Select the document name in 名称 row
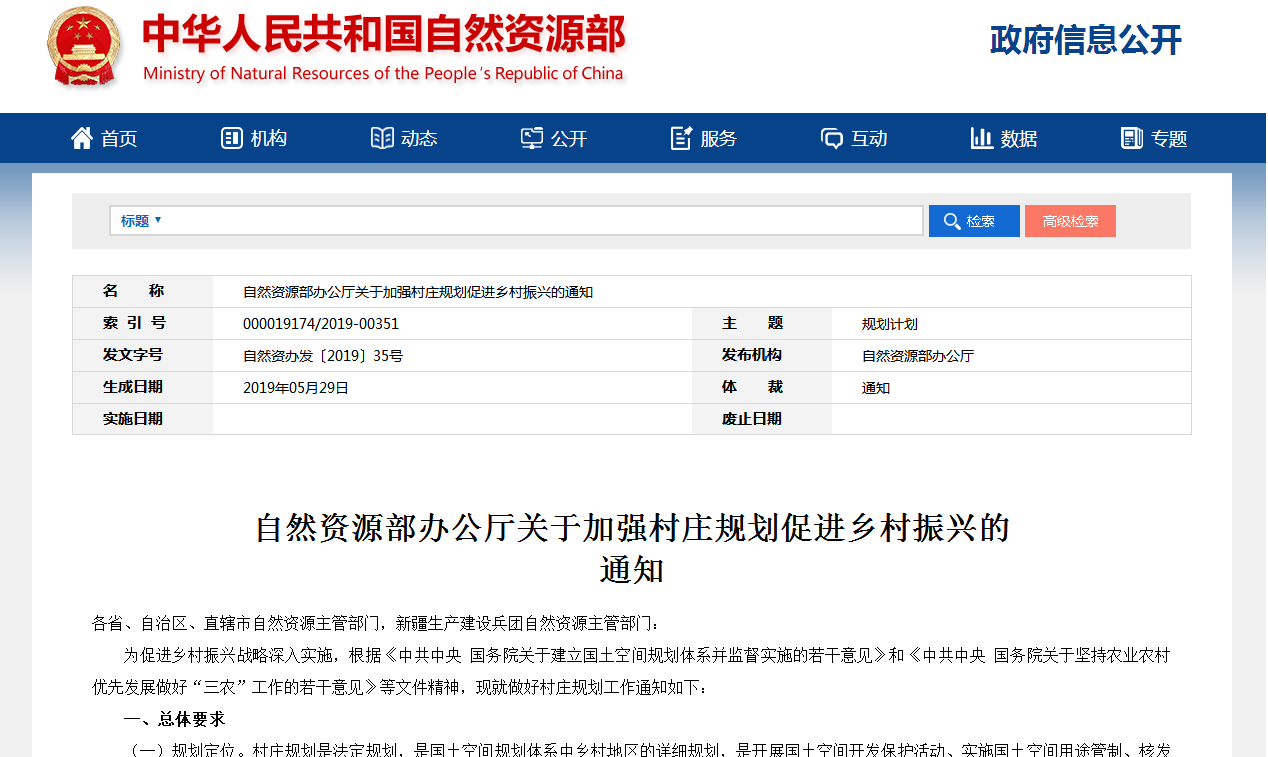The height and width of the screenshot is (757, 1268). pyautogui.click(x=418, y=292)
